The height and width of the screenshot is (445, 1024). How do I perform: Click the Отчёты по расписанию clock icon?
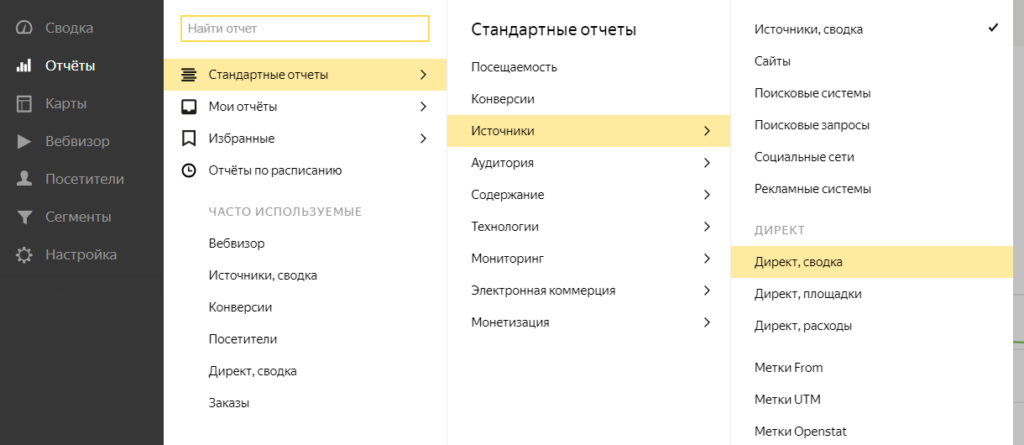[188, 170]
